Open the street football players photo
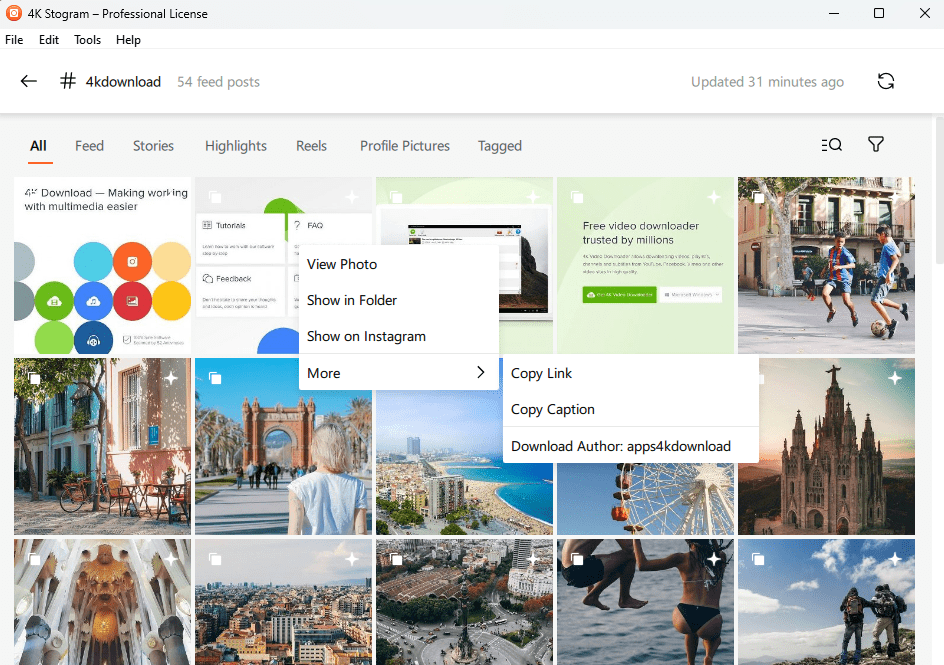 point(826,265)
